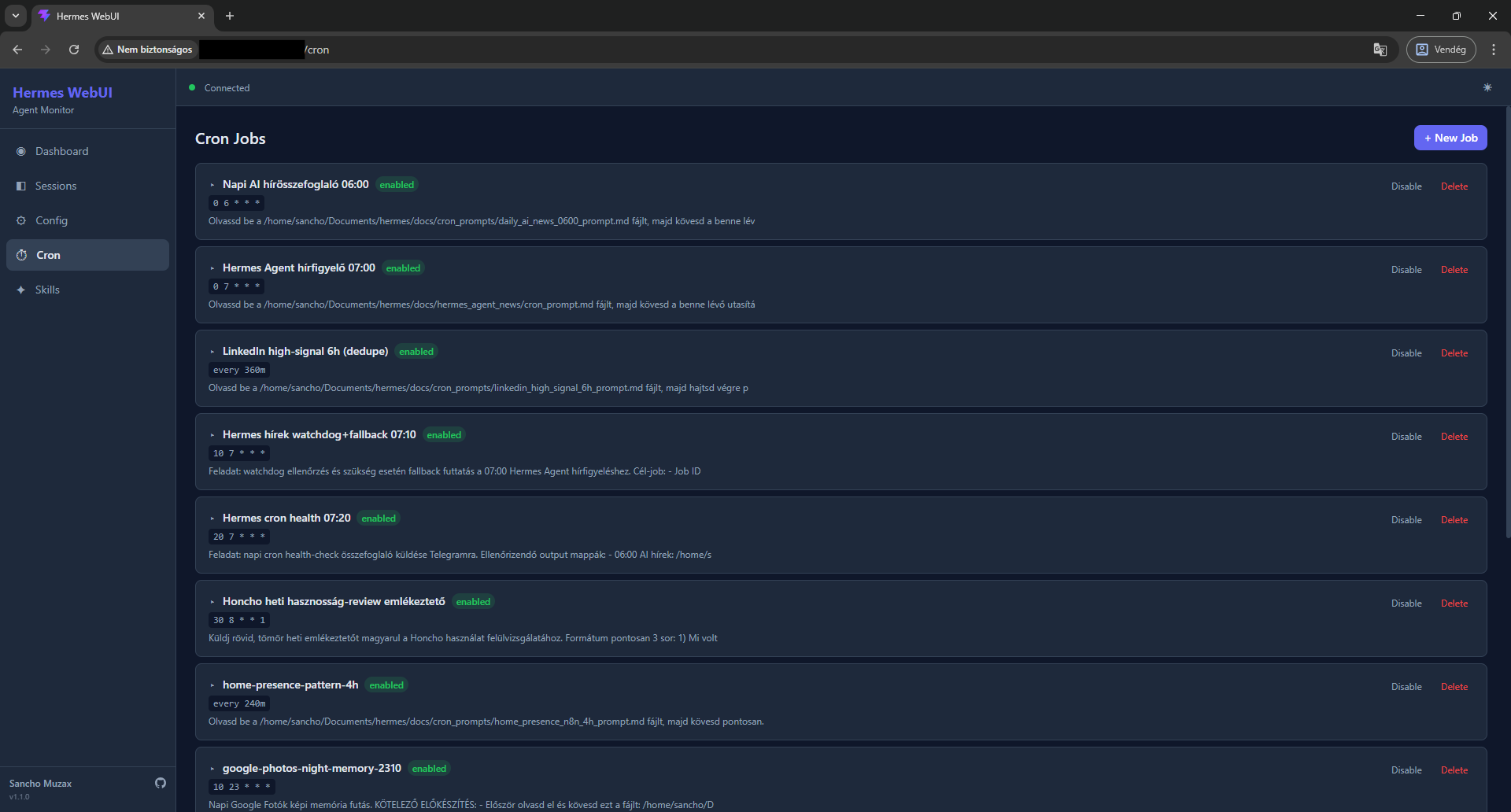Click the Hermes WebUI logo title

click(x=62, y=92)
